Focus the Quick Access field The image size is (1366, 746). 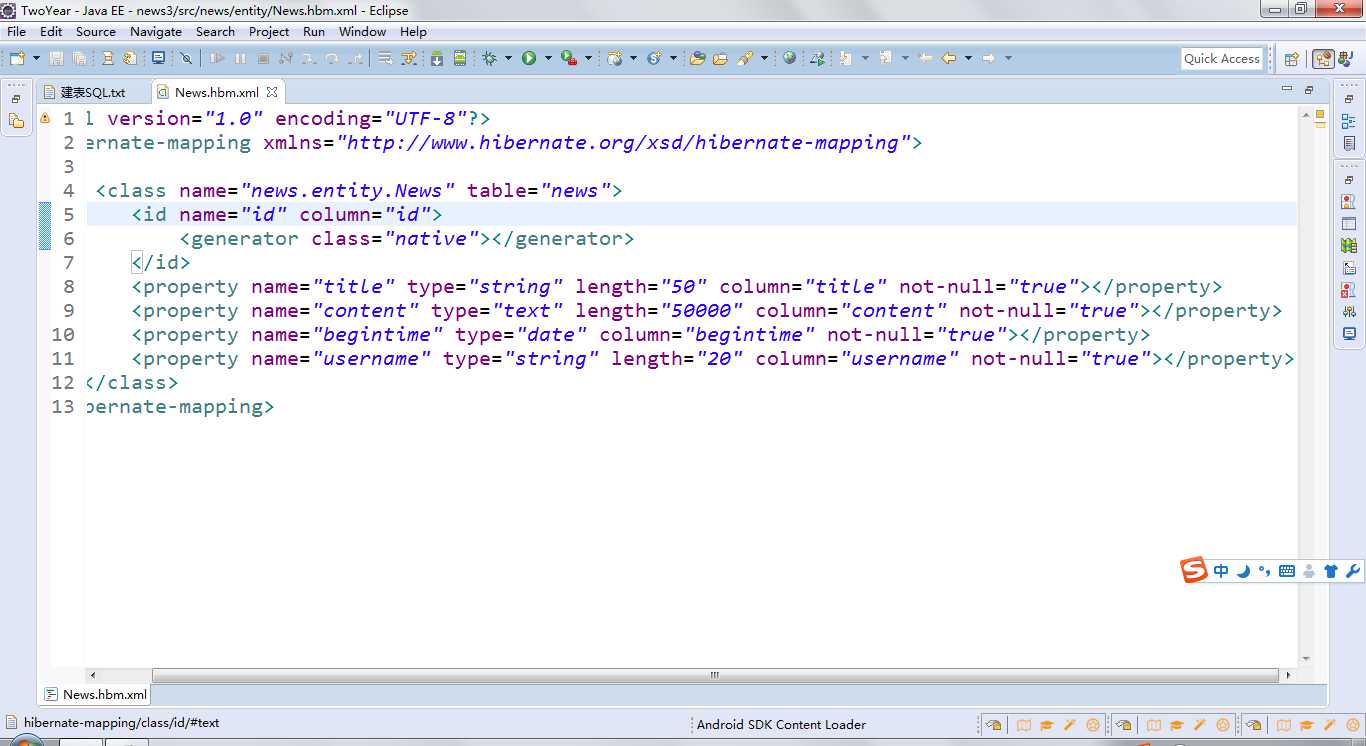[1222, 59]
